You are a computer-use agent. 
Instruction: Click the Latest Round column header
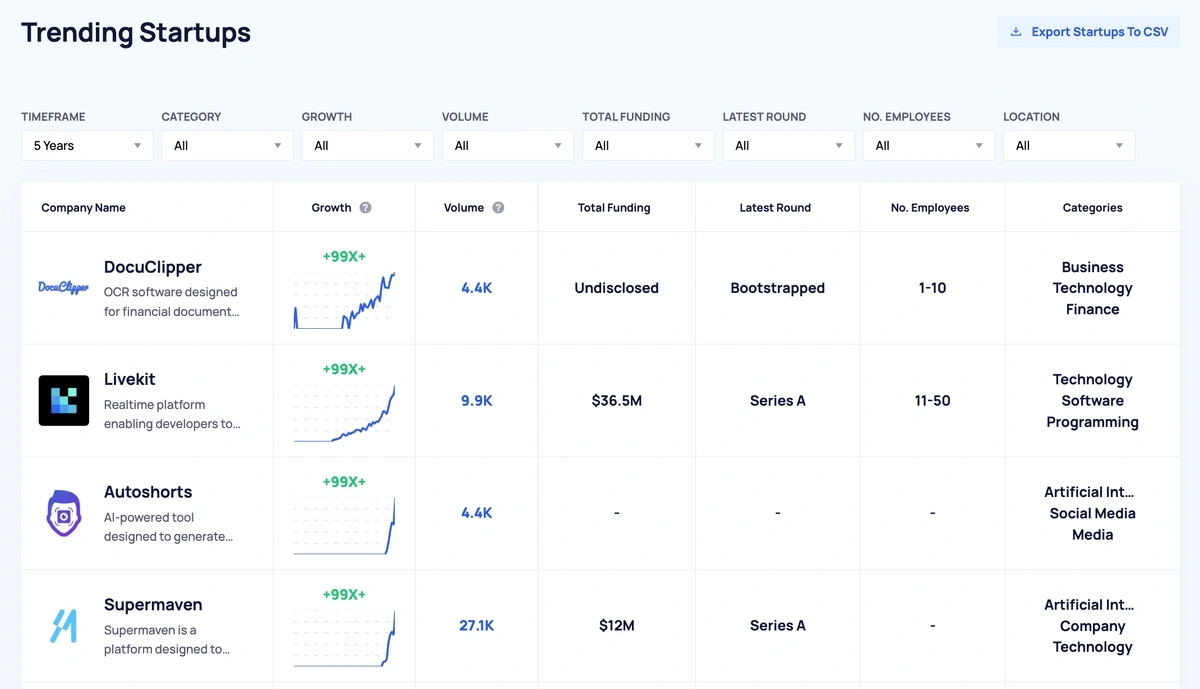tap(775, 208)
